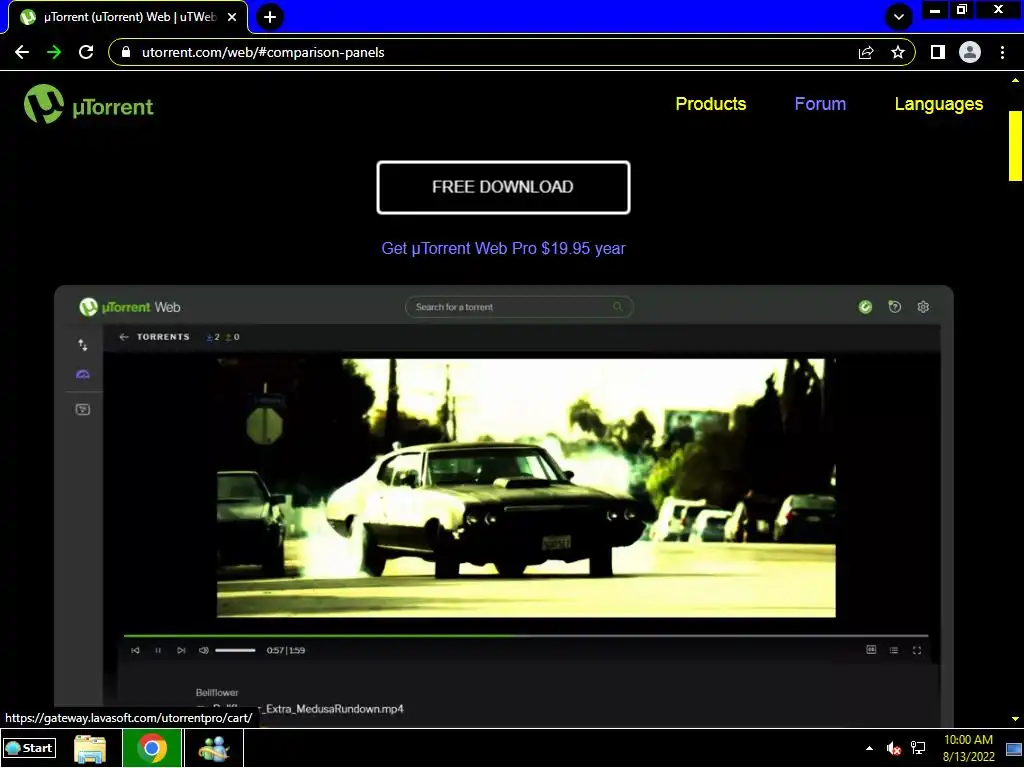Click back arrow next to TORRENTS
The image size is (1024, 768).
pos(124,337)
